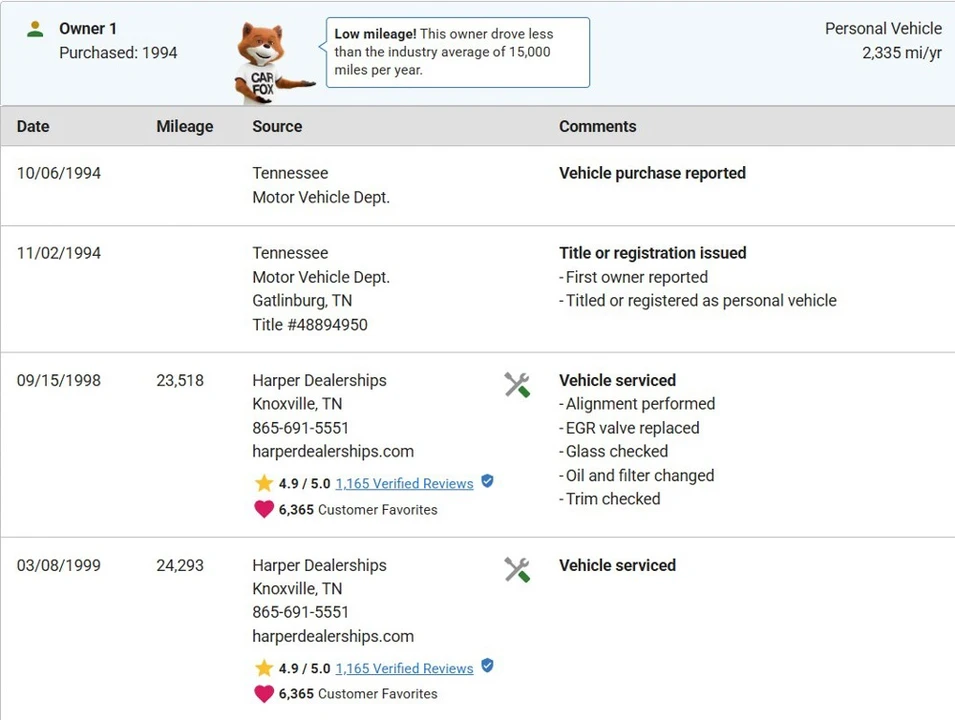This screenshot has height=720, width=955.
Task: Click the Mileage column header
Action: (185, 126)
